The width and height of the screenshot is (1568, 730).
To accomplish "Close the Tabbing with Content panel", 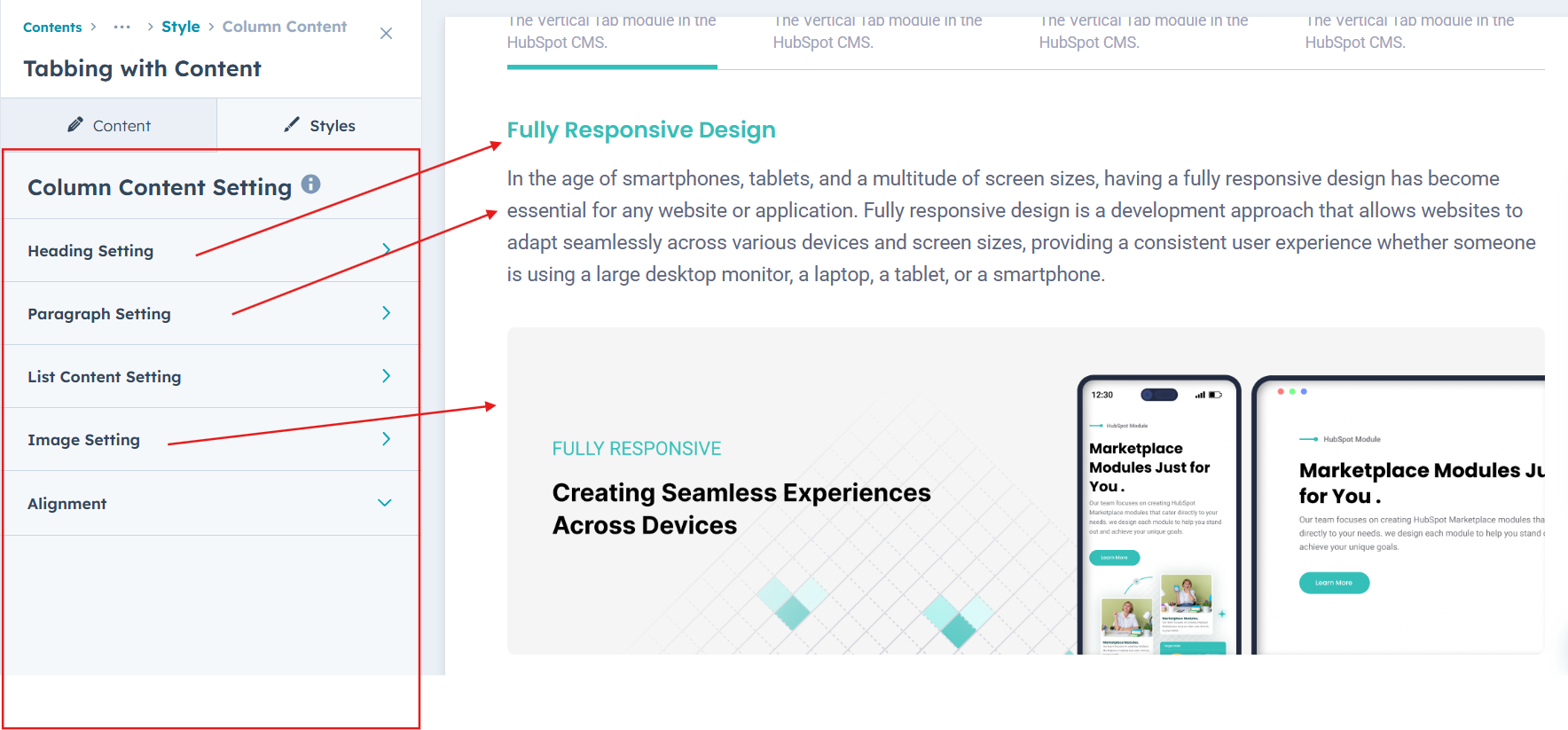I will tap(386, 34).
